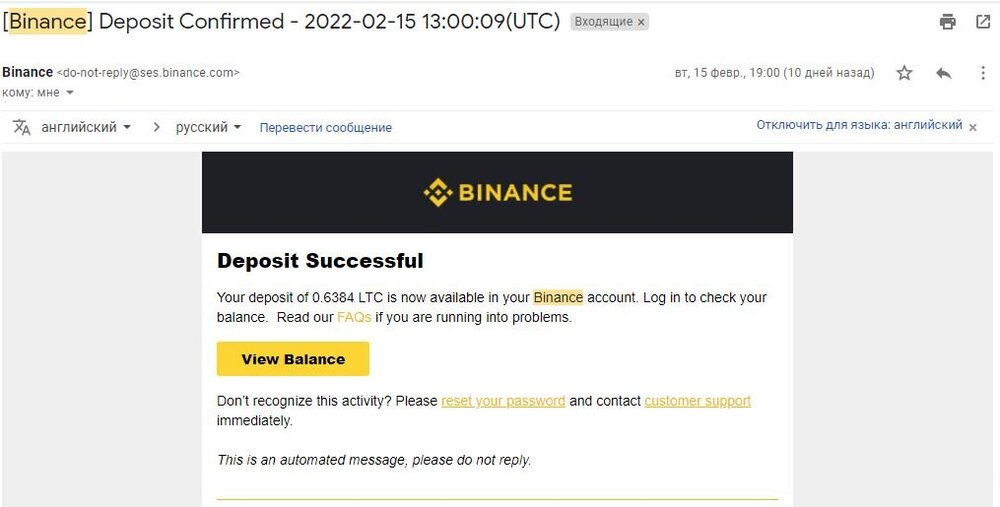Open the английский source language dropdown
Screen dimensions: 1000x507
coord(86,127)
